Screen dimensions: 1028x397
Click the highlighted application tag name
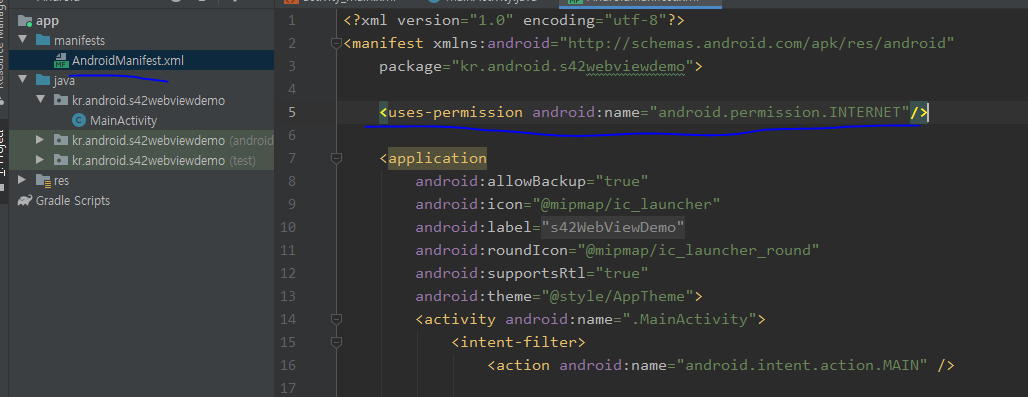pos(437,159)
